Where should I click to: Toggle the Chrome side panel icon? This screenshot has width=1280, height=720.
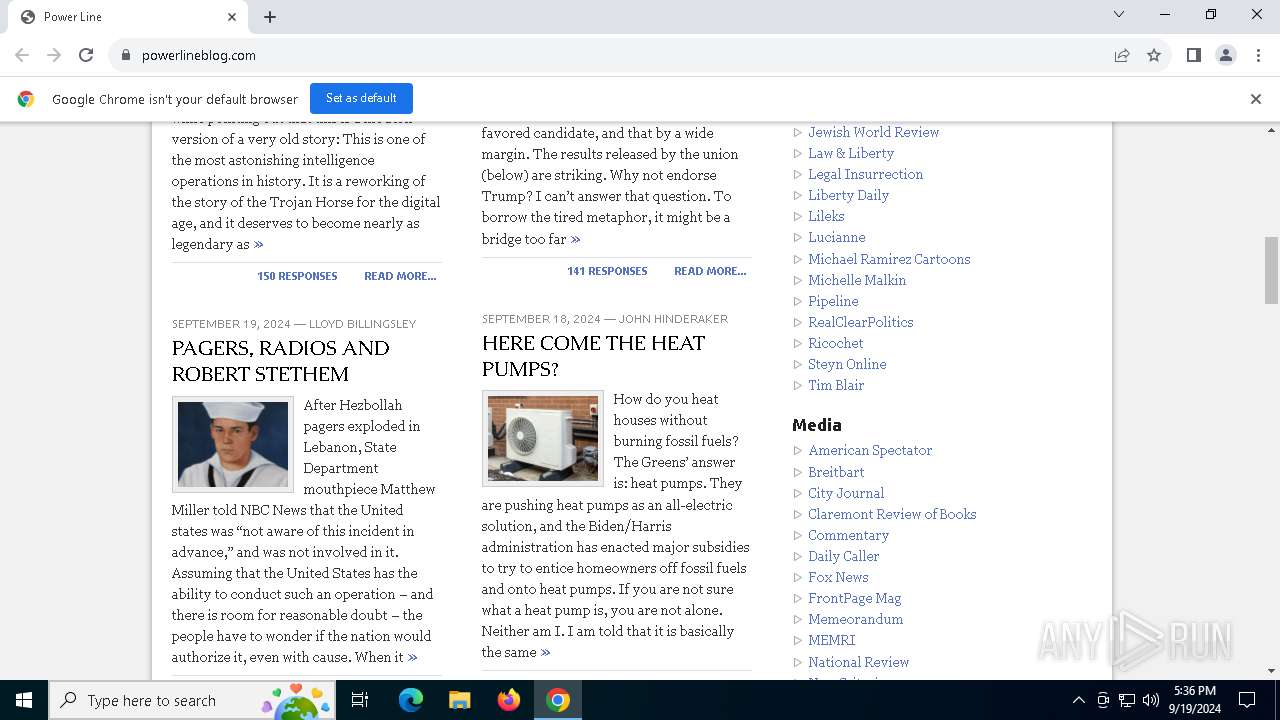1194,55
